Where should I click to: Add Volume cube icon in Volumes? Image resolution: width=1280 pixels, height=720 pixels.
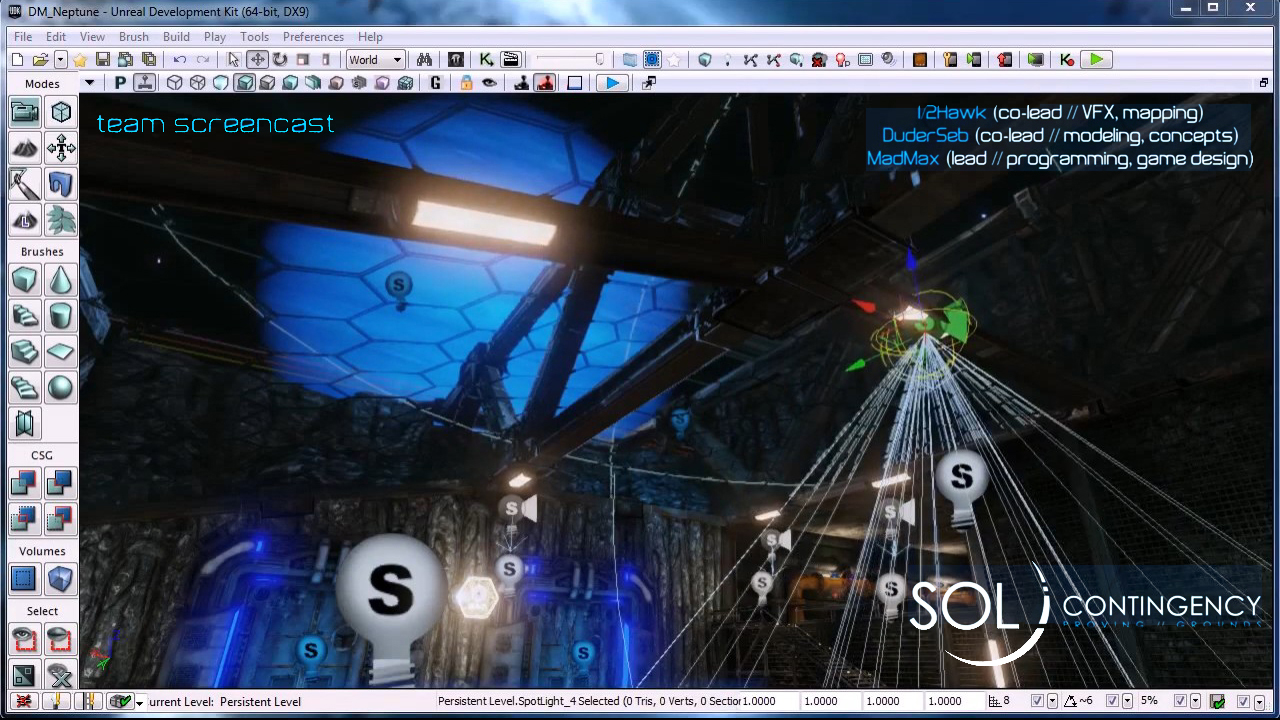tap(61, 579)
